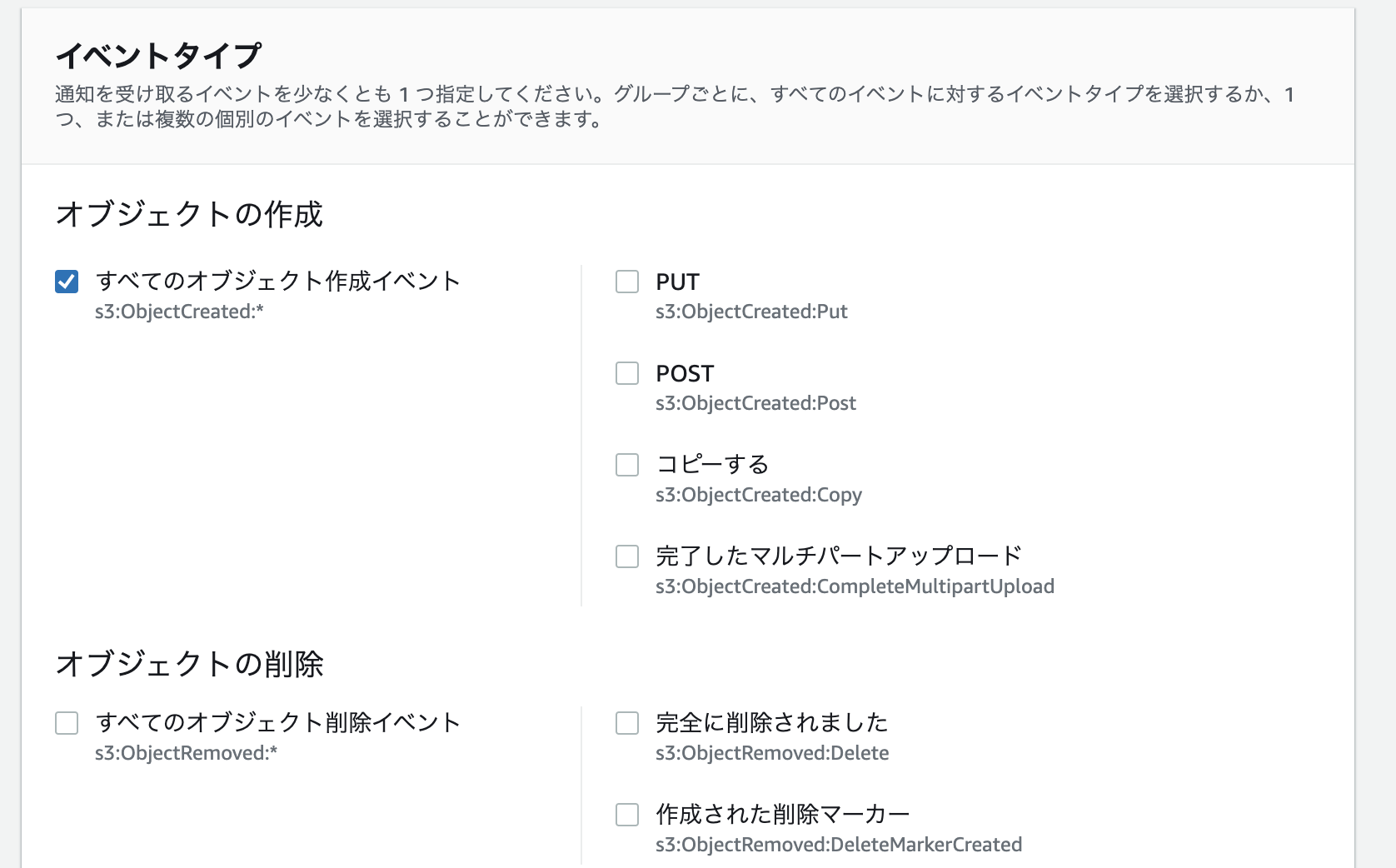The image size is (1396, 868).
Task: Check 完了したマルチパートアップロード checkbox
Action: click(626, 556)
